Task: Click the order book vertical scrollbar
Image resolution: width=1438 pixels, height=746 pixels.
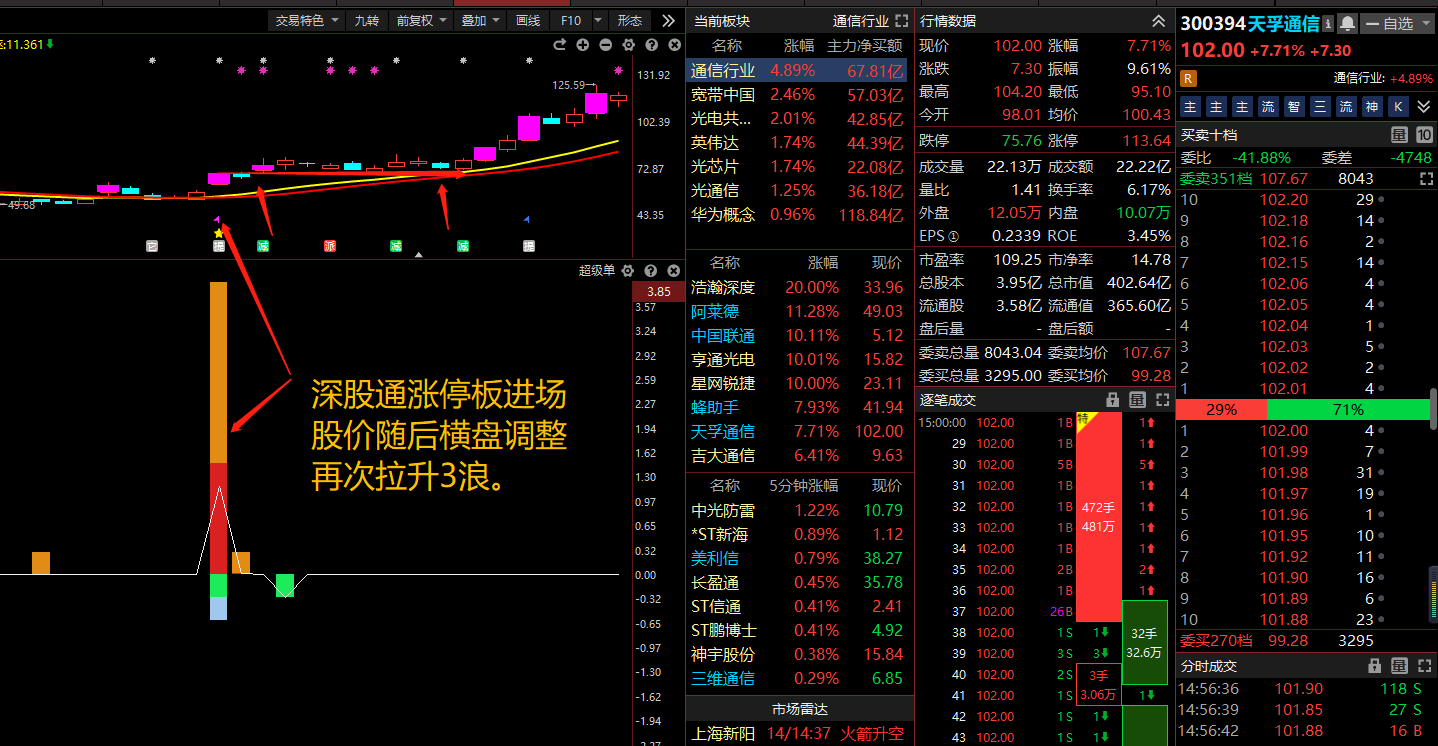Action: pos(1432,409)
